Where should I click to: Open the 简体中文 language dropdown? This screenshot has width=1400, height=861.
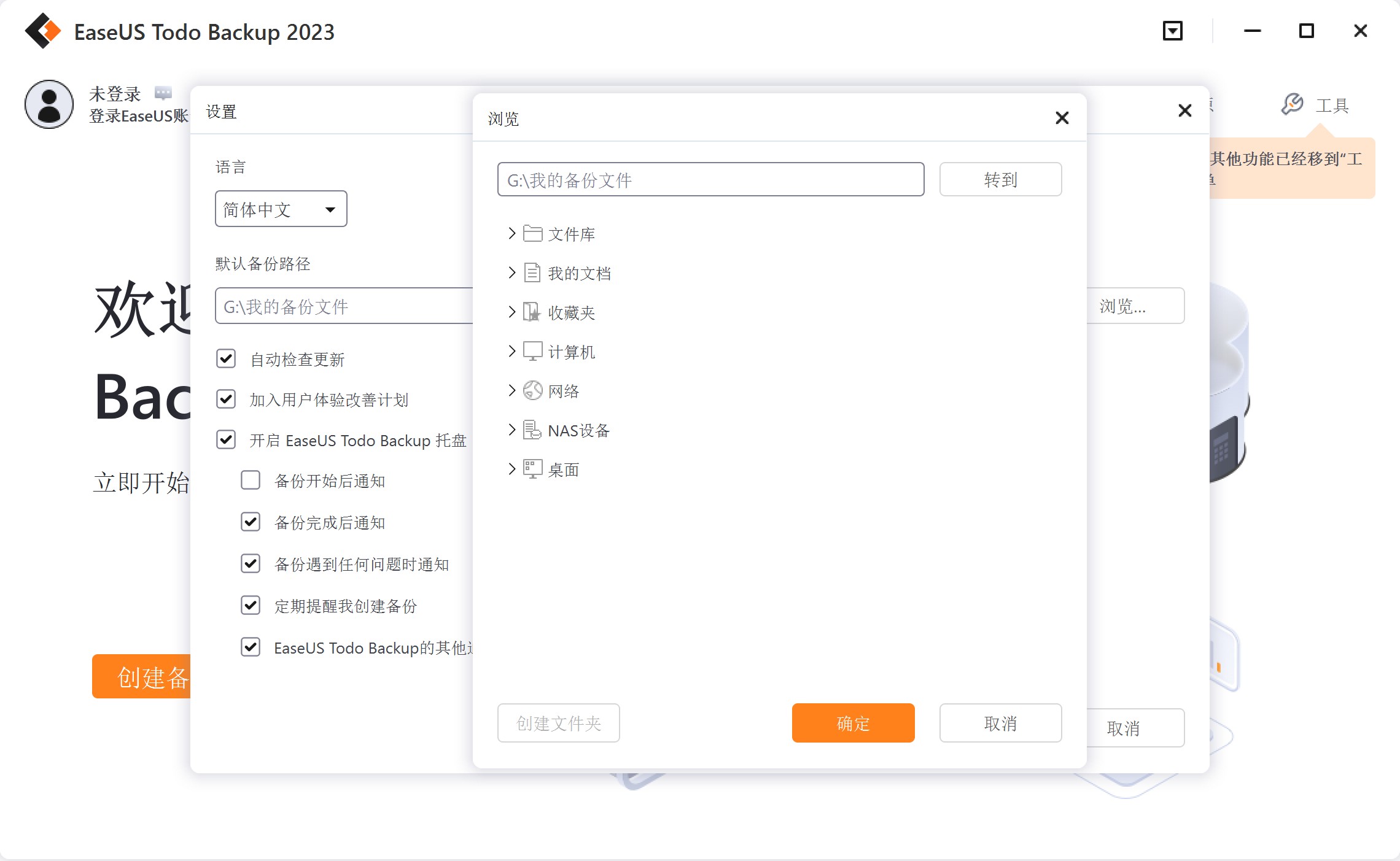coord(281,209)
